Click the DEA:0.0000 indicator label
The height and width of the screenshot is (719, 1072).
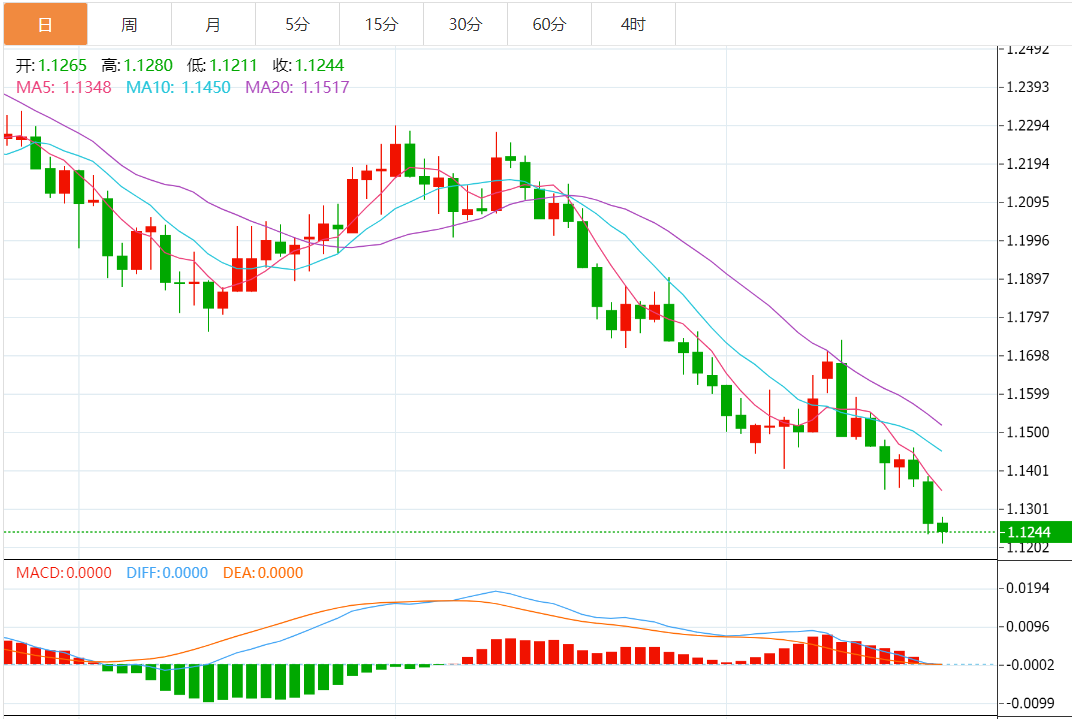coord(263,573)
